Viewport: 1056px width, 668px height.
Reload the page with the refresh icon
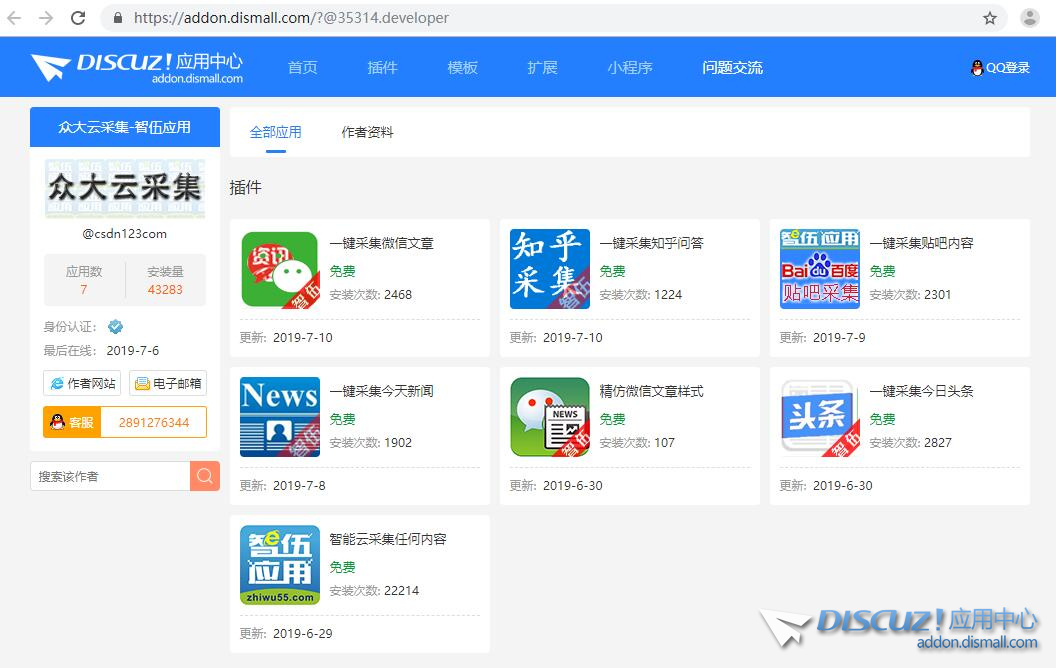78,18
